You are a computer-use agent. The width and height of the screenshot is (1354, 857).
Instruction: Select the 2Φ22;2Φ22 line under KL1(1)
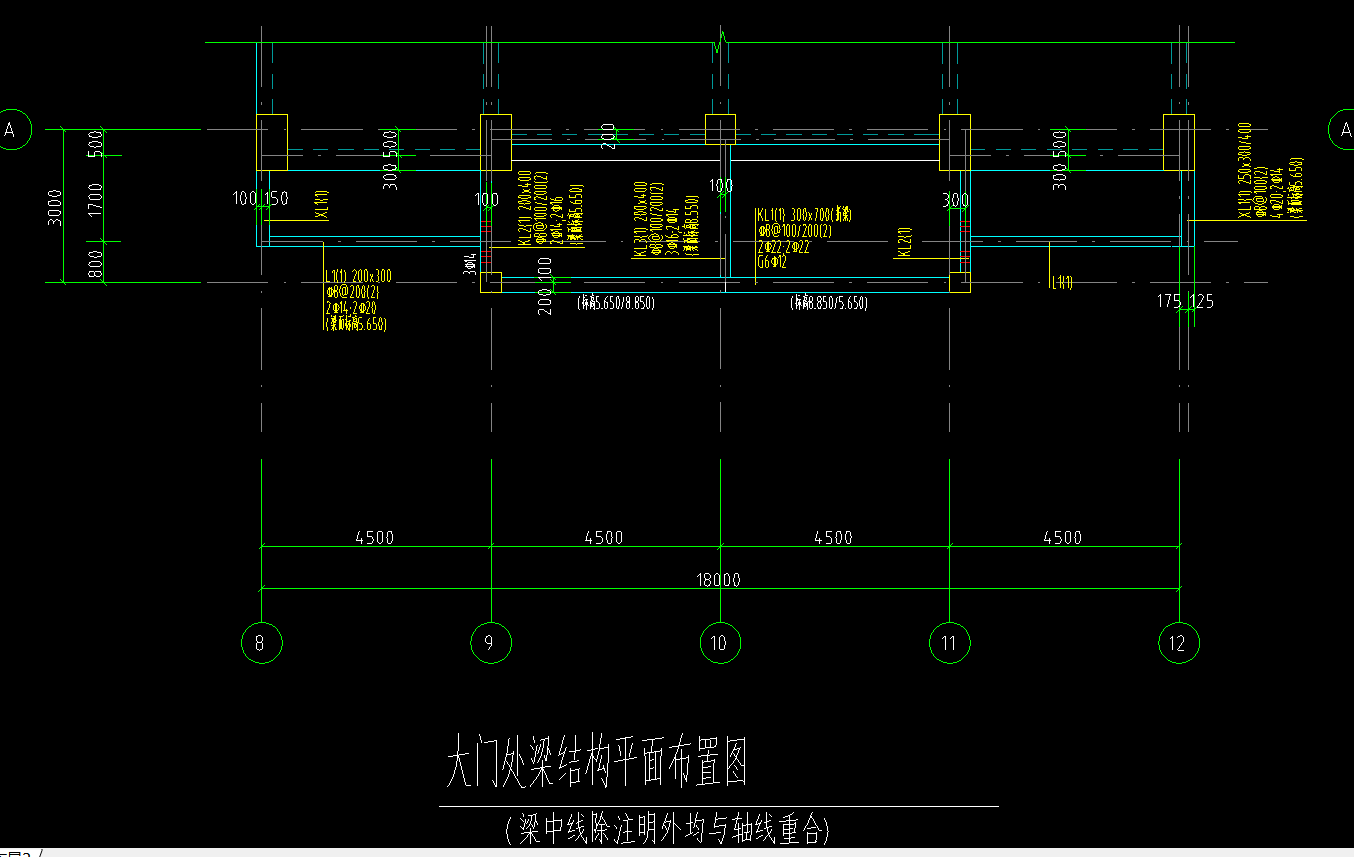[x=783, y=247]
